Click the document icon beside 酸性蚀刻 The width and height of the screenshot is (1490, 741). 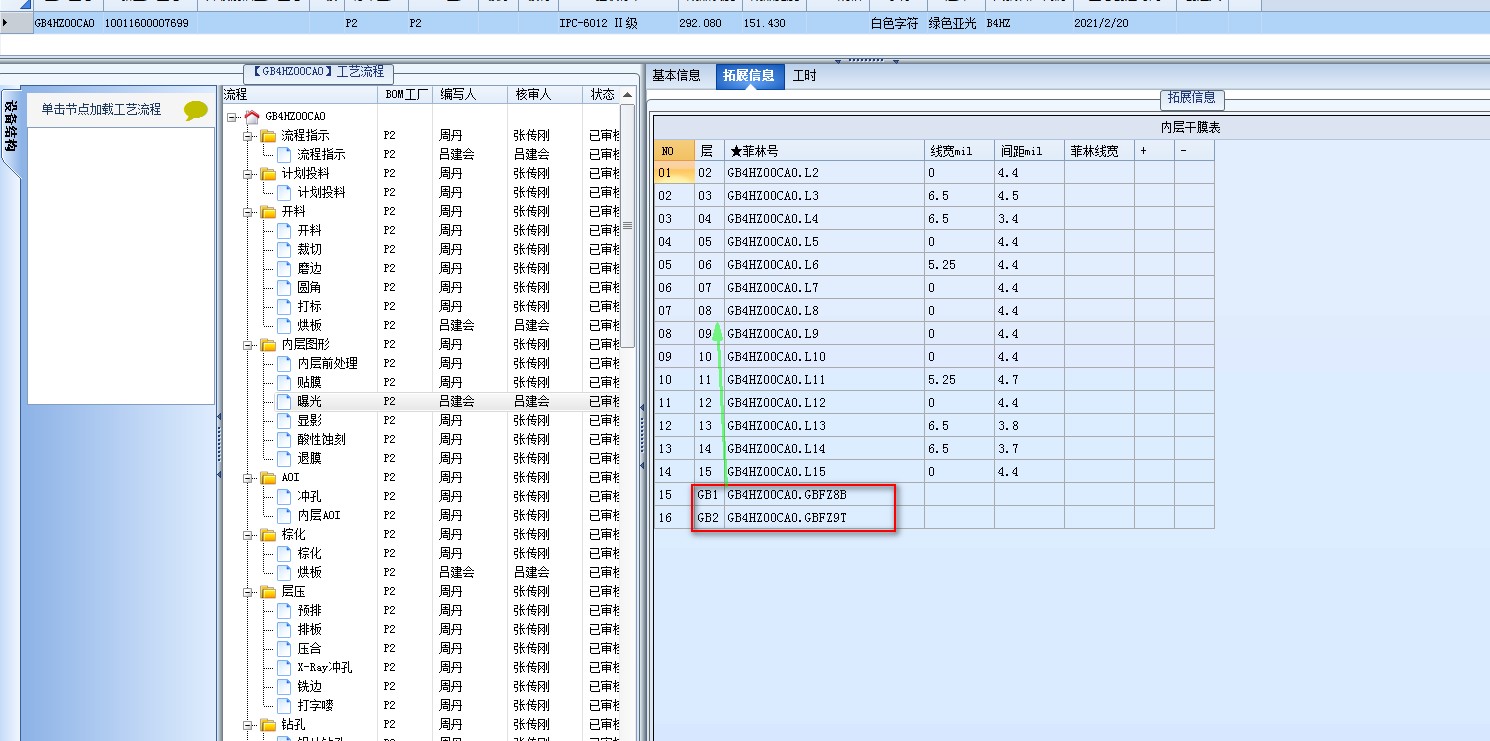click(x=284, y=440)
